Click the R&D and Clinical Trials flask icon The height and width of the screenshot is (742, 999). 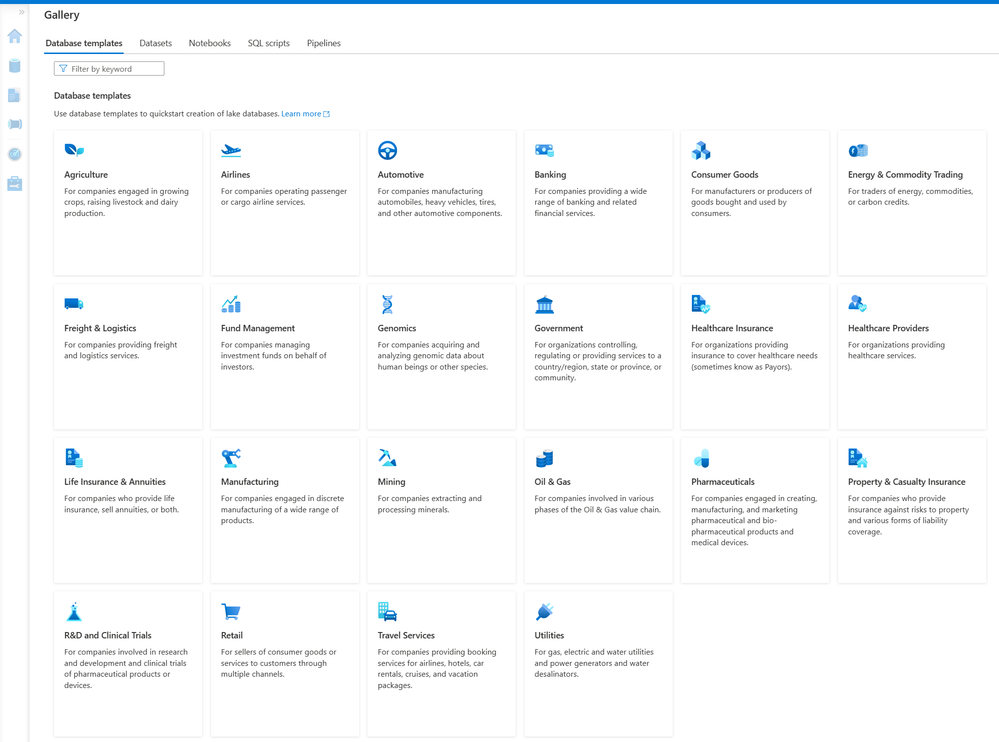[74, 611]
